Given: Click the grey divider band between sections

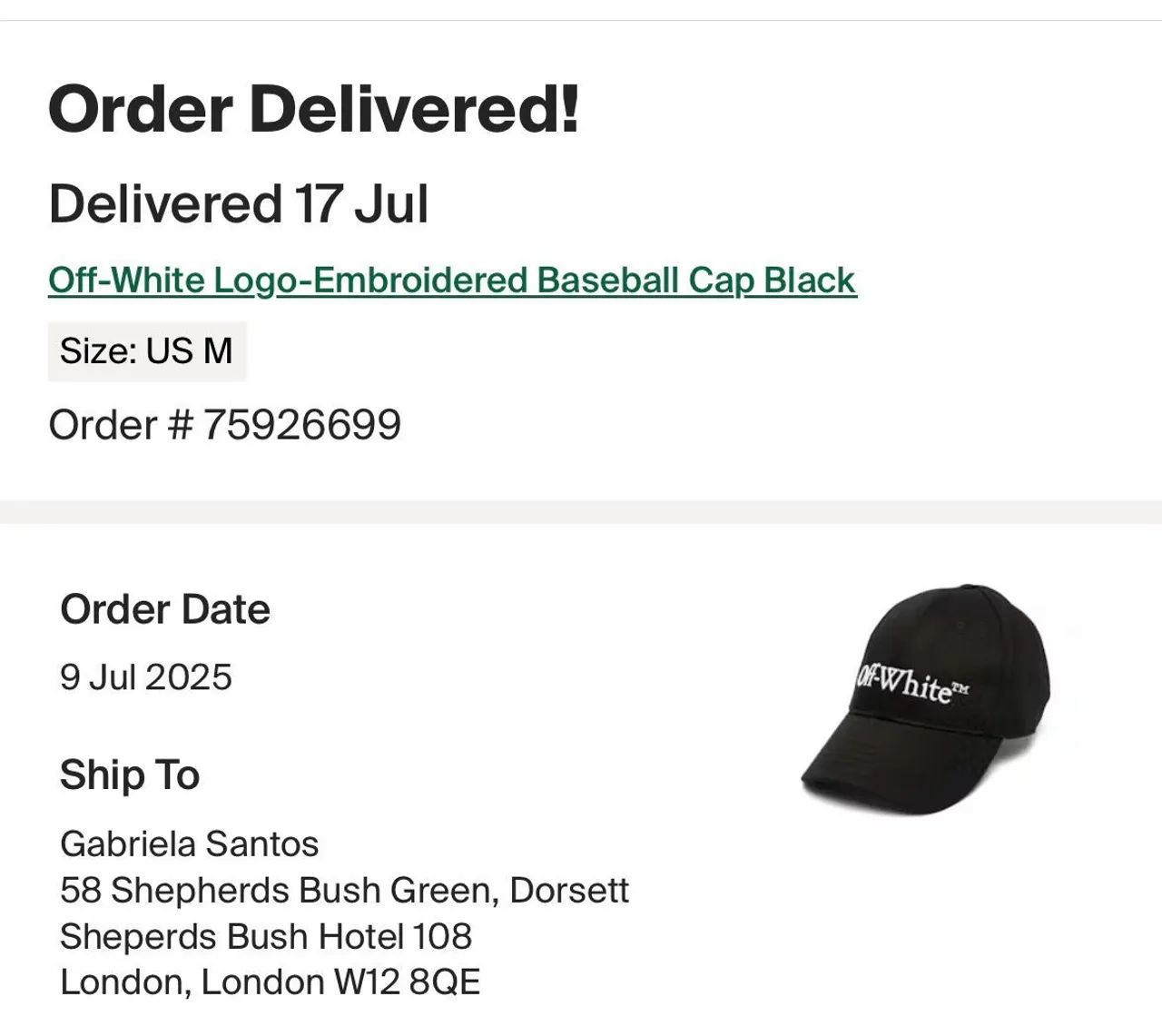Looking at the screenshot, I should click(581, 511).
